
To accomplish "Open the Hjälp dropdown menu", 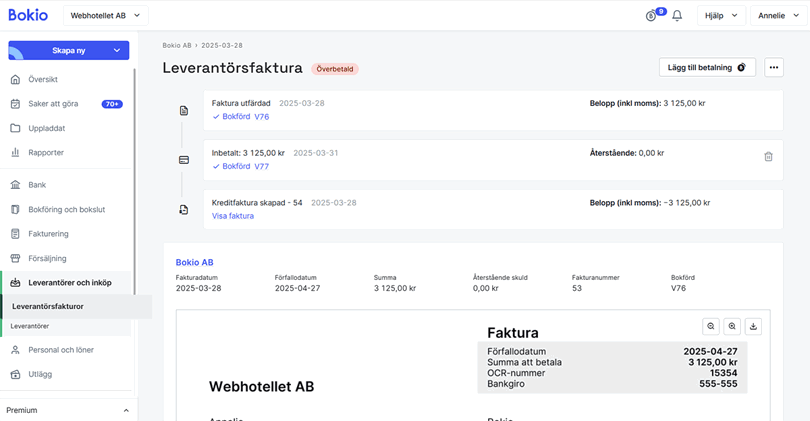I will coord(721,16).
